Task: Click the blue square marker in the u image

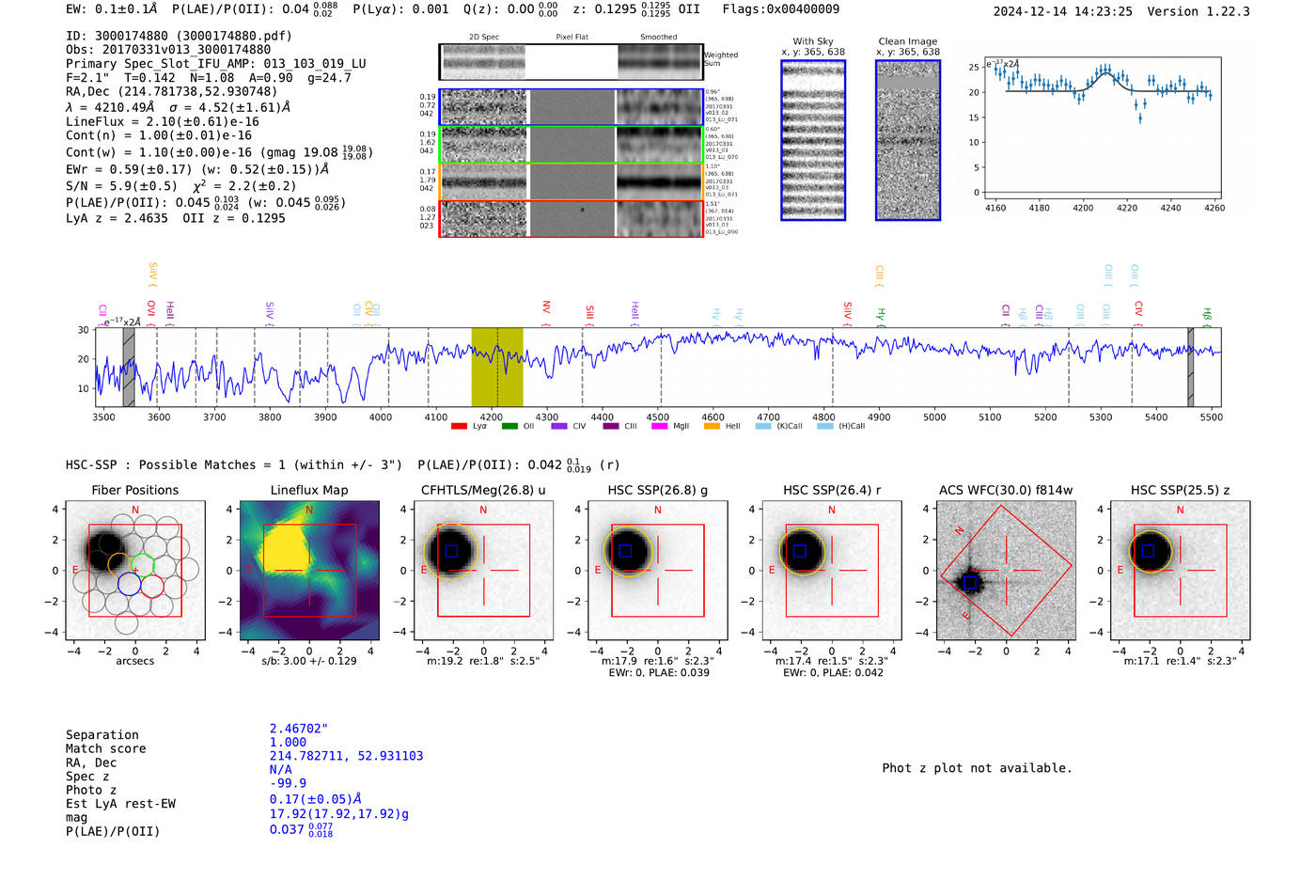Action: click(451, 551)
